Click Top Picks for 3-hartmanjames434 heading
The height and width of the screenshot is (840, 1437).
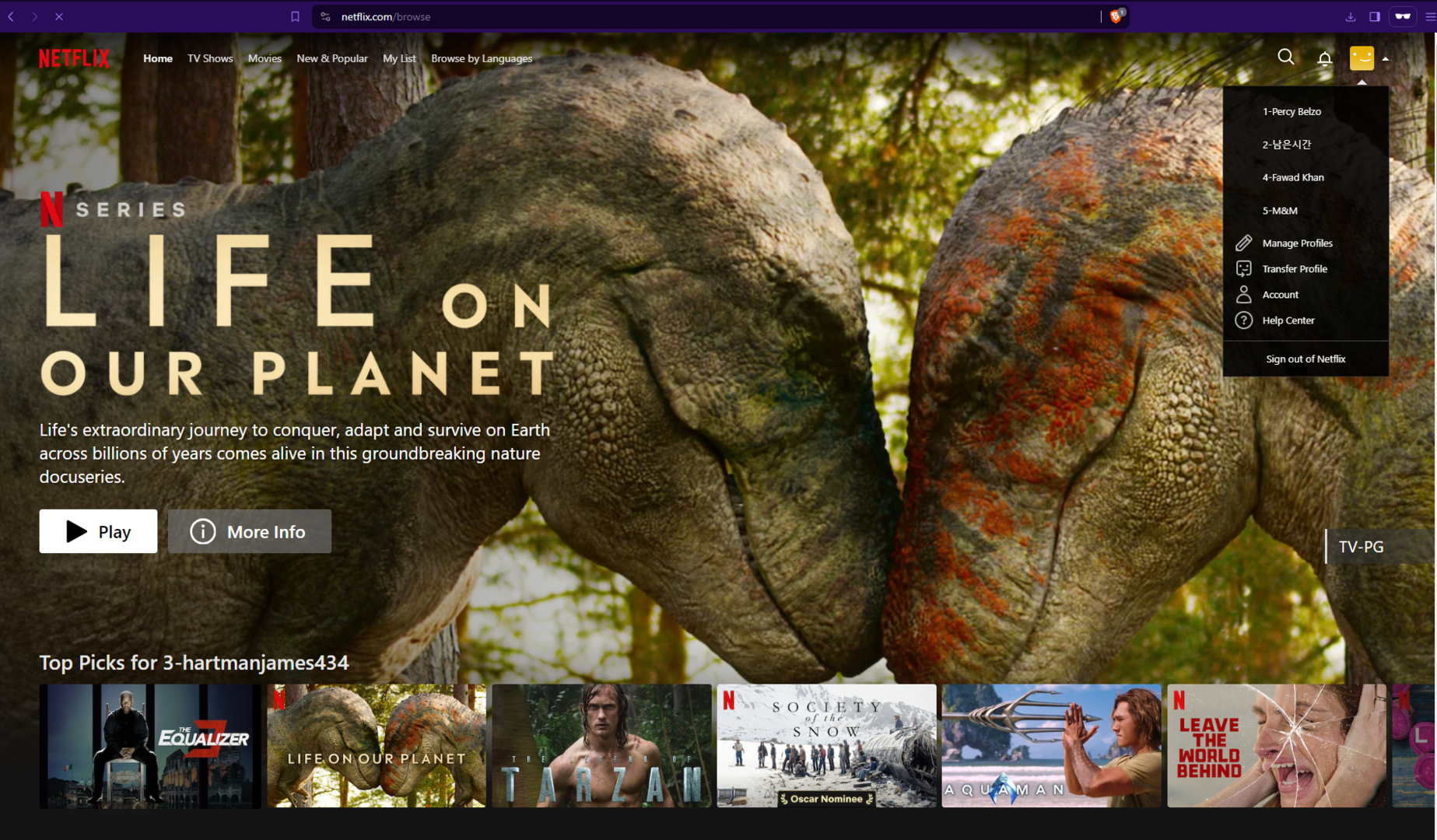click(x=194, y=663)
